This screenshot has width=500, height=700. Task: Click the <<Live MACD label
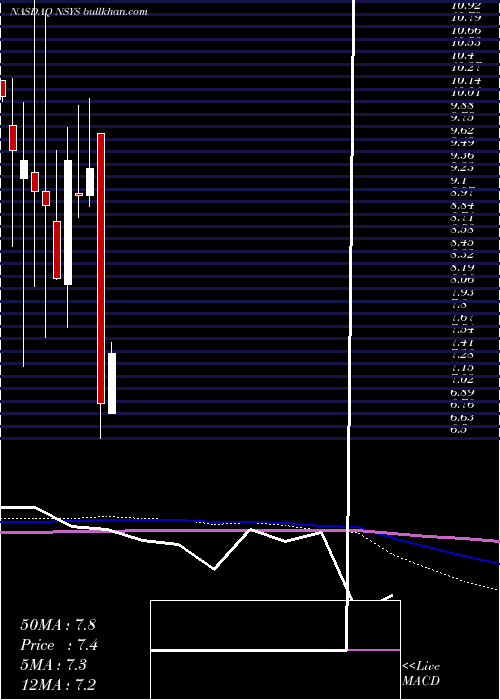[421, 674]
